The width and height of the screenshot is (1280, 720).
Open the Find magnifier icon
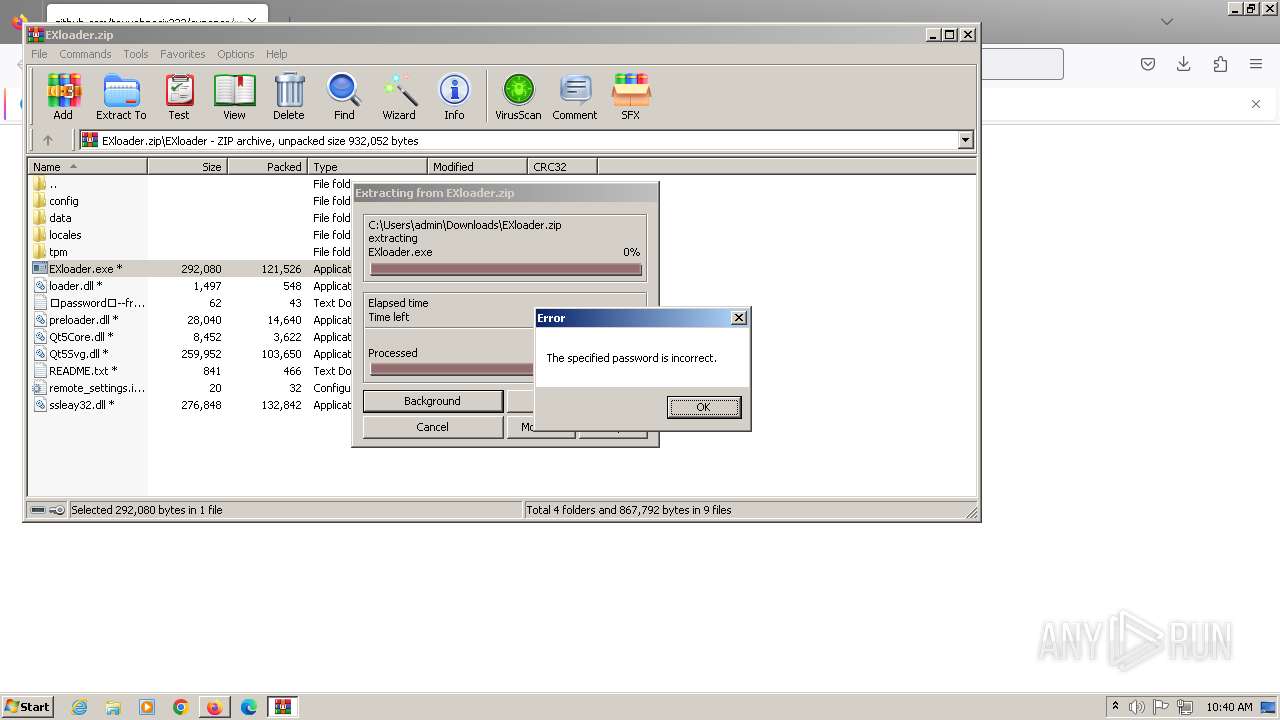[x=344, y=97]
